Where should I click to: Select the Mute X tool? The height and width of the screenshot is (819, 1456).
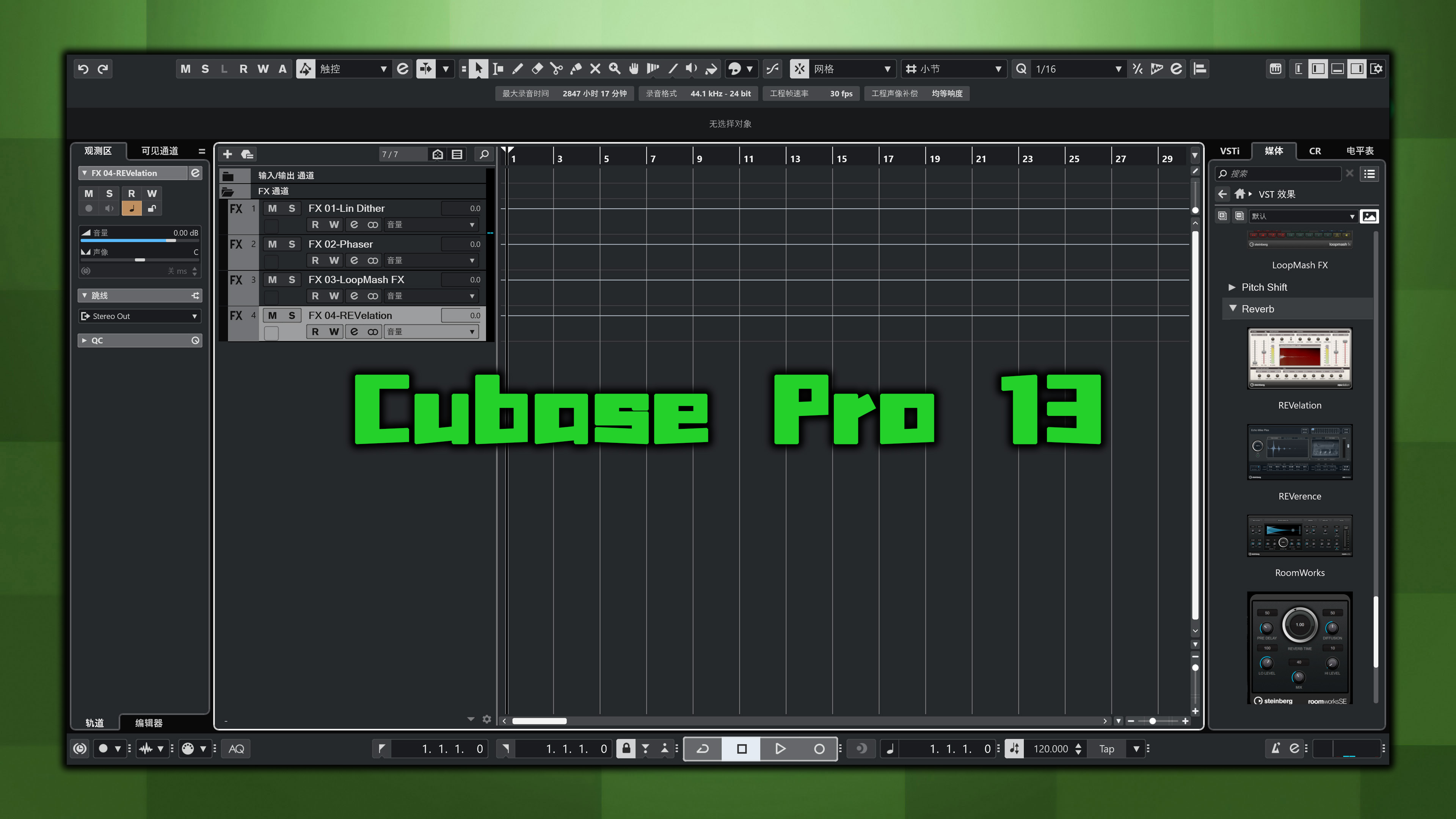[x=595, y=69]
